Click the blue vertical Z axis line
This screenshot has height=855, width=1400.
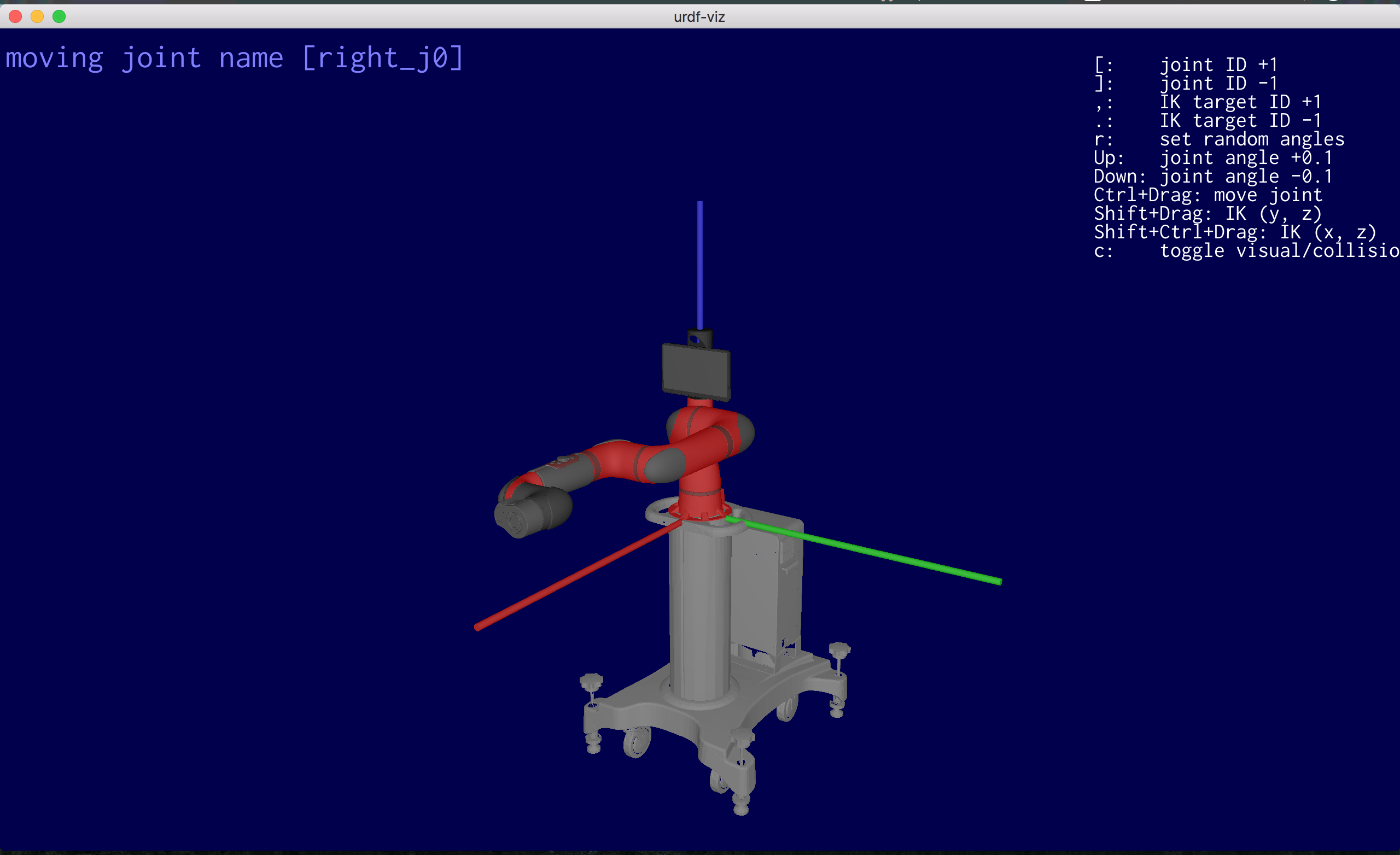coord(700,264)
